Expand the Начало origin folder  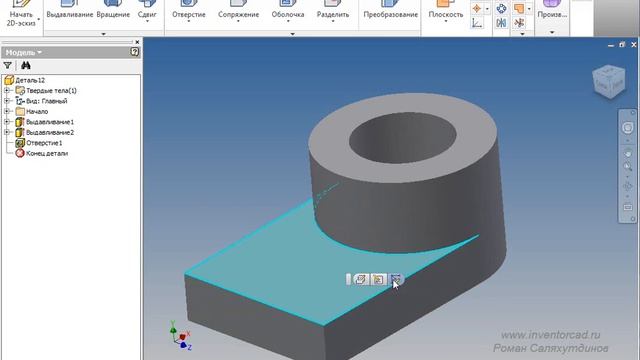(x=7, y=111)
